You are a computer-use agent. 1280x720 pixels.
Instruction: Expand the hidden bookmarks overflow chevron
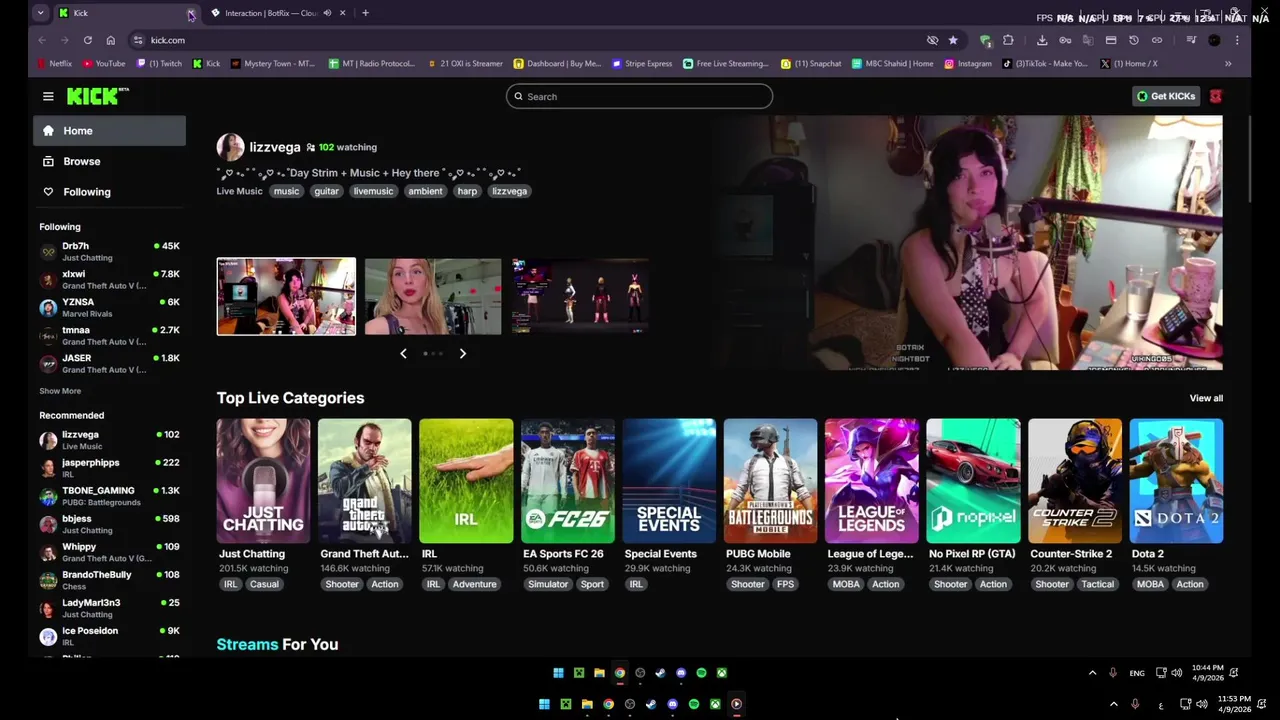[x=1228, y=63]
